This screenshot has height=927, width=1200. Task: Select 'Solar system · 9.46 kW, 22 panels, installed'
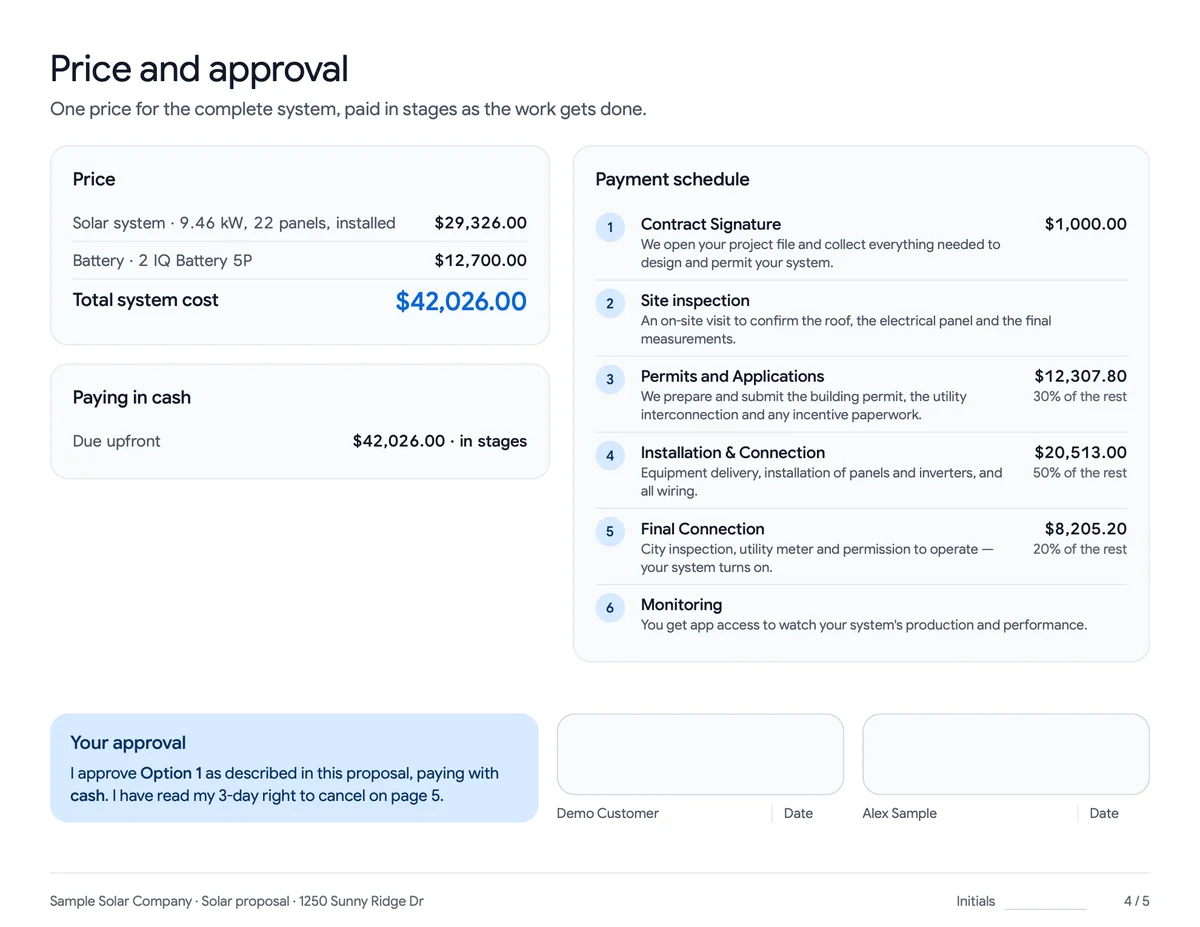pyautogui.click(x=234, y=223)
